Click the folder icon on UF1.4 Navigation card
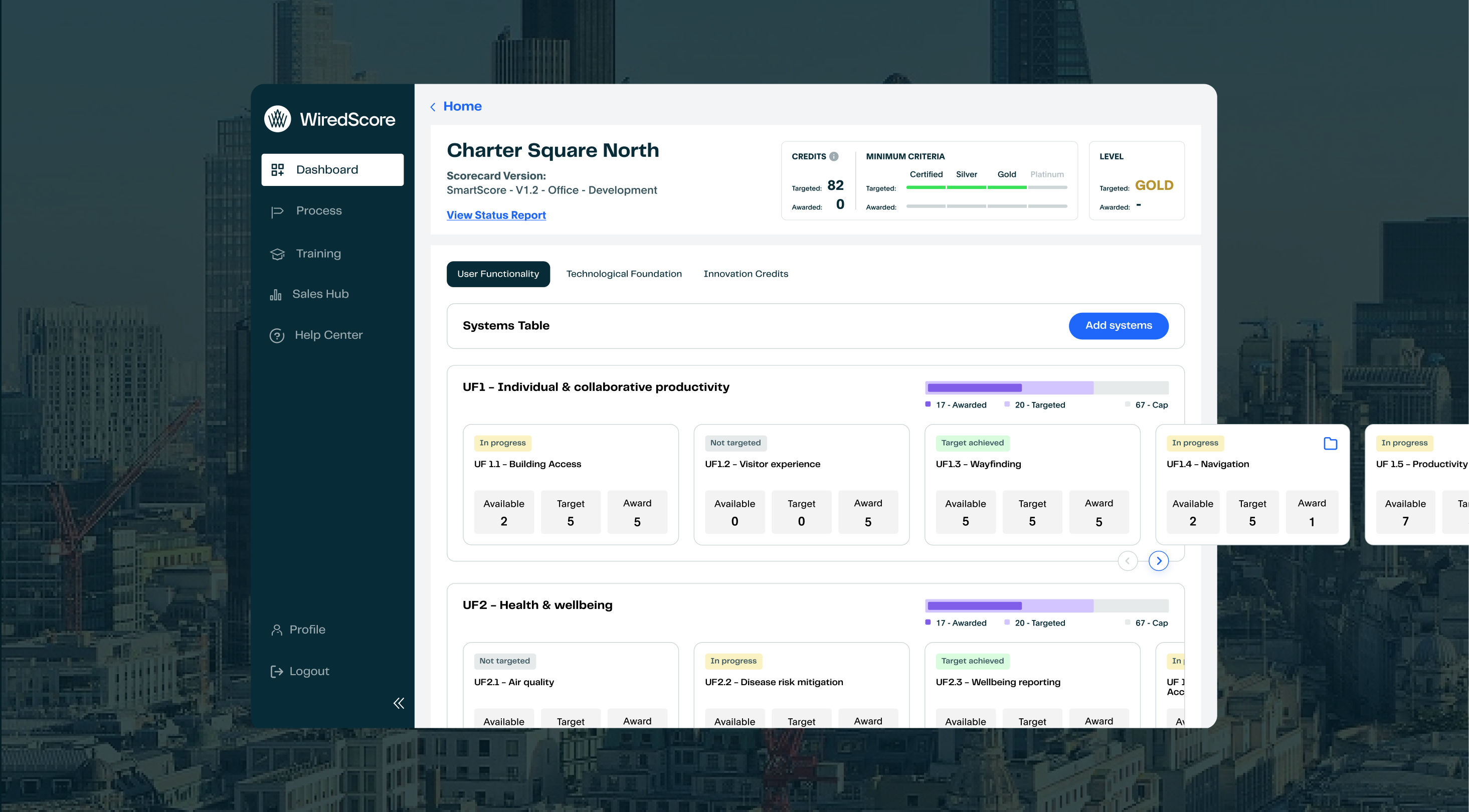The height and width of the screenshot is (812, 1469). [1330, 443]
